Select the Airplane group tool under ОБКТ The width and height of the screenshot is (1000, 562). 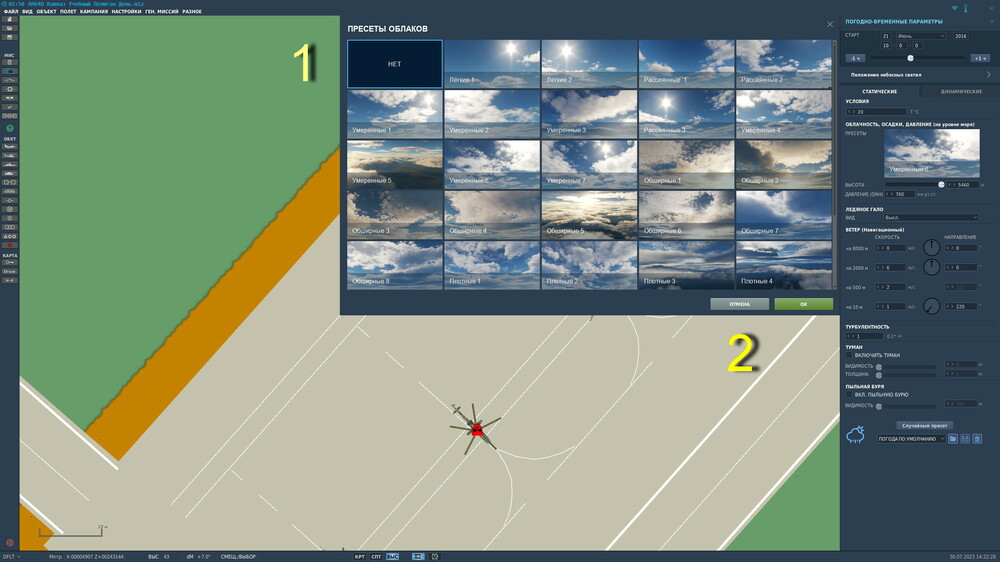10,147
